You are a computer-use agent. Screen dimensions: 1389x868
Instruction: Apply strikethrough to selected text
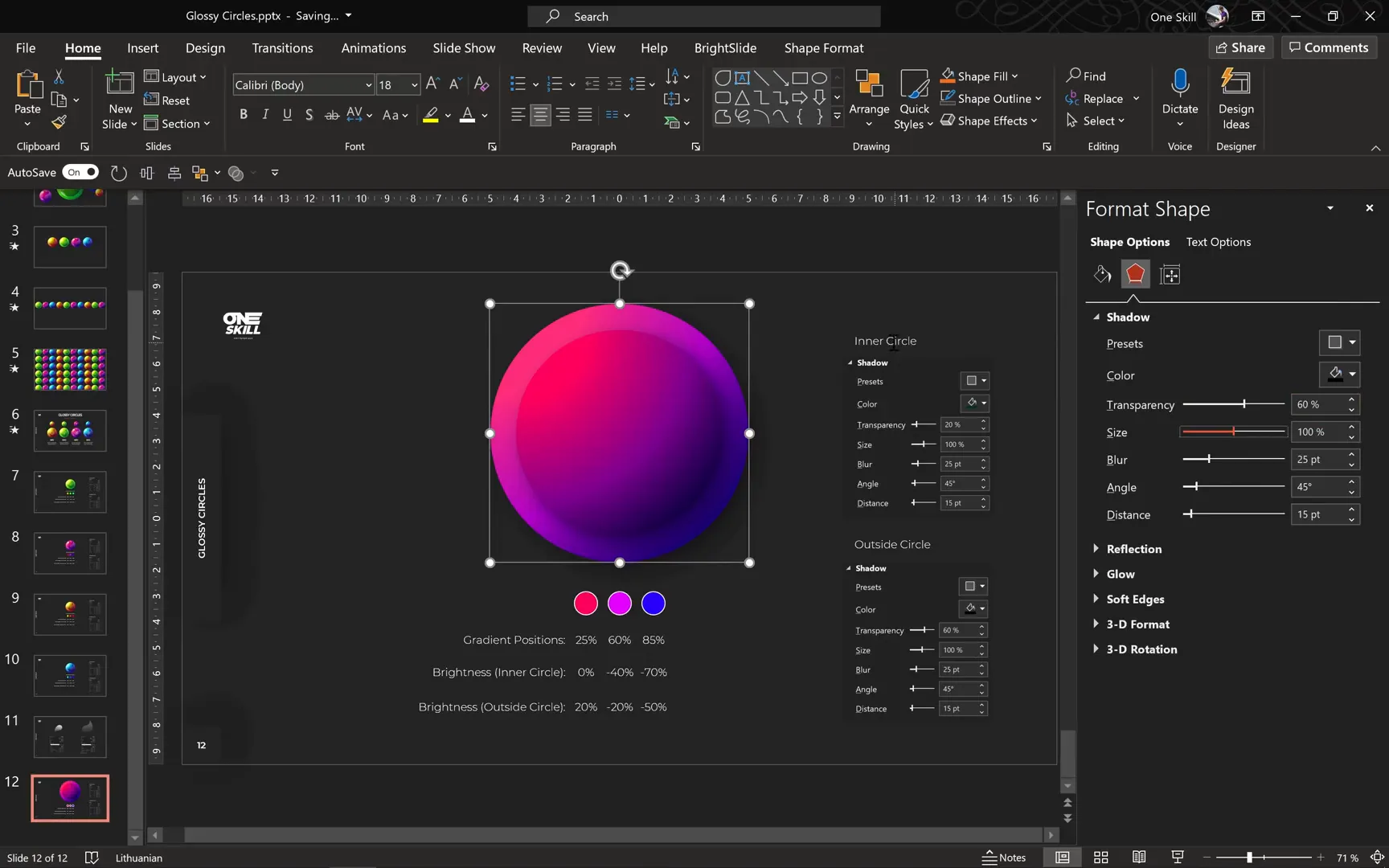pyautogui.click(x=331, y=114)
